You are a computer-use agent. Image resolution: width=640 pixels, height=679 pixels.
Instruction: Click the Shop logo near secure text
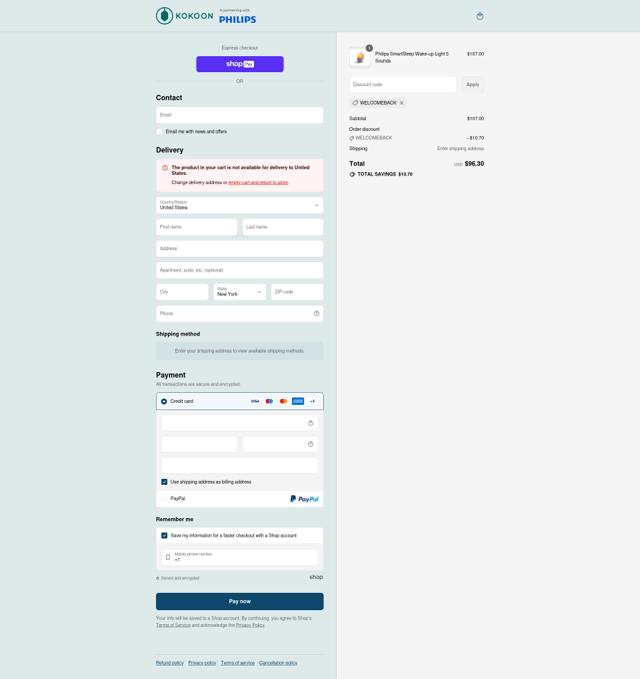point(316,577)
